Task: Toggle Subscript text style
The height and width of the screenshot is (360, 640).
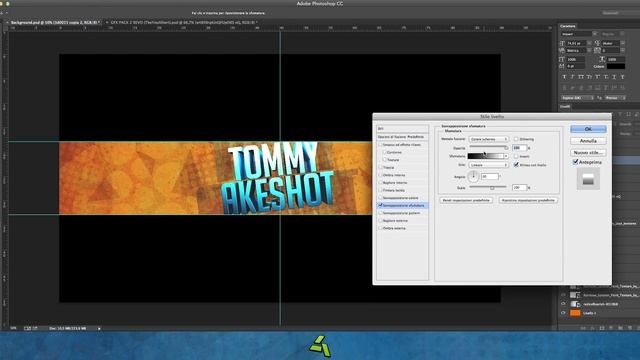Action: coord(606,77)
